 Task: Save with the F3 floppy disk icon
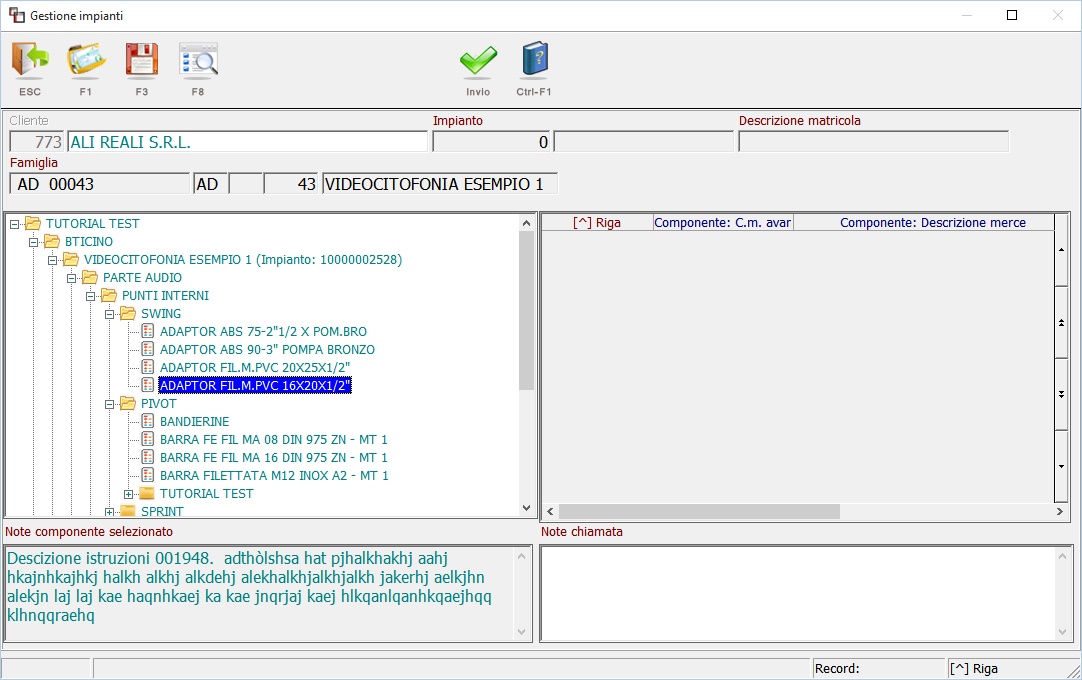[141, 60]
